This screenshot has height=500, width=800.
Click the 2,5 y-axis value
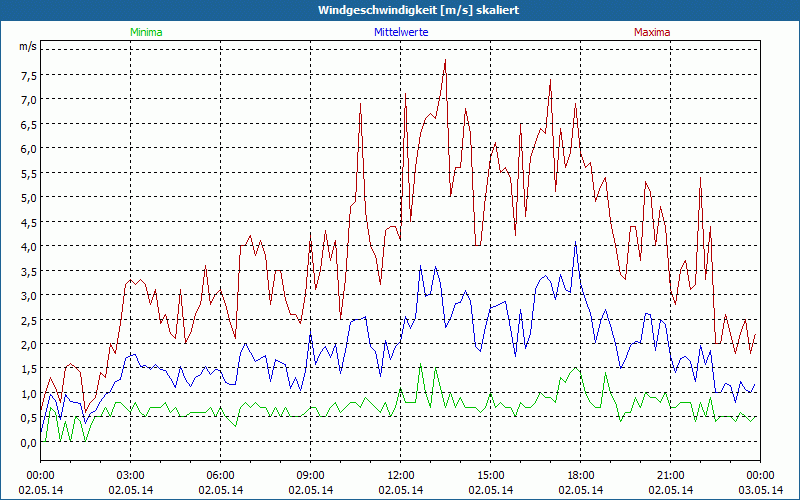coord(29,320)
